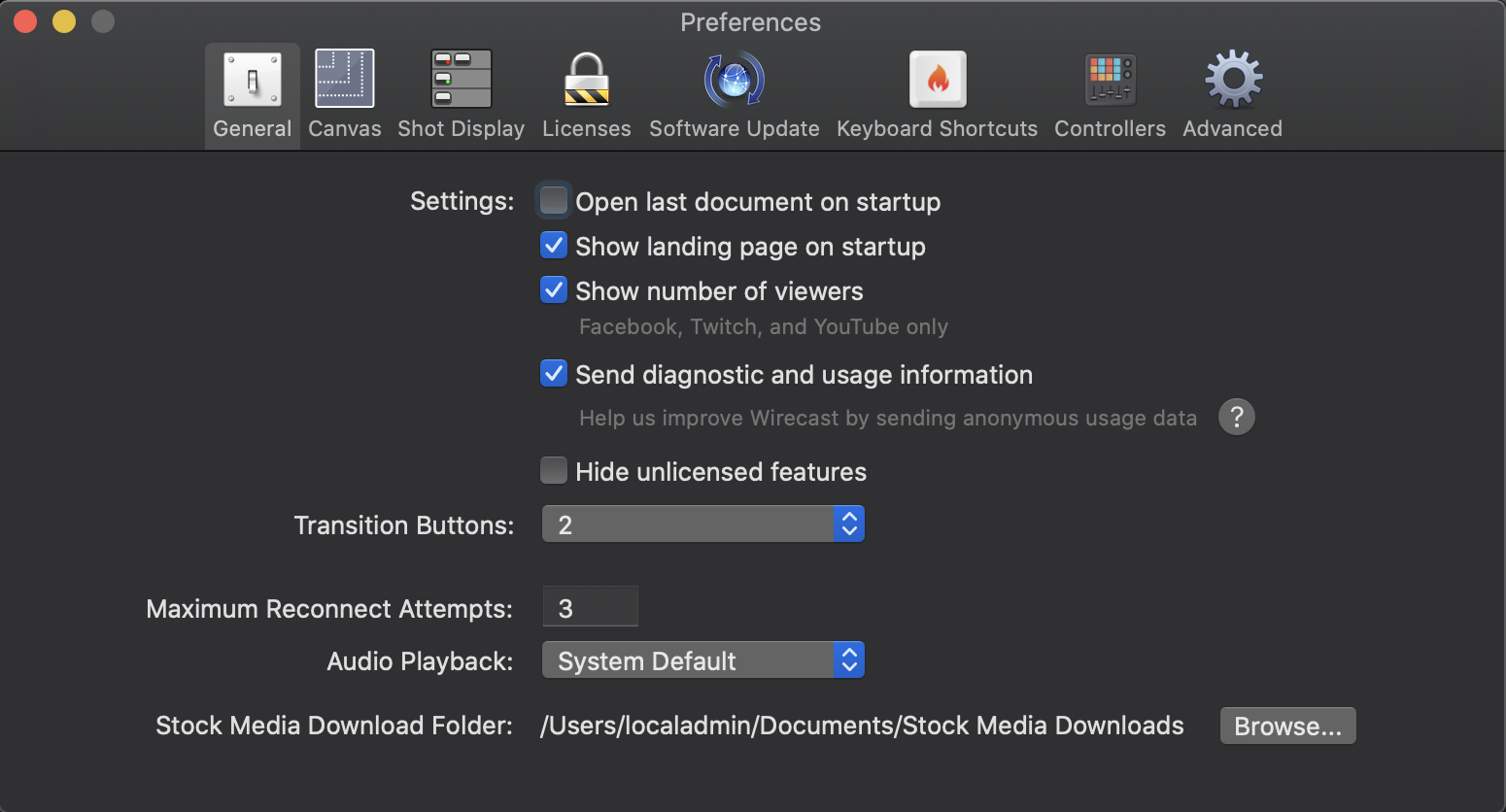Click the help question mark button

(x=1237, y=417)
